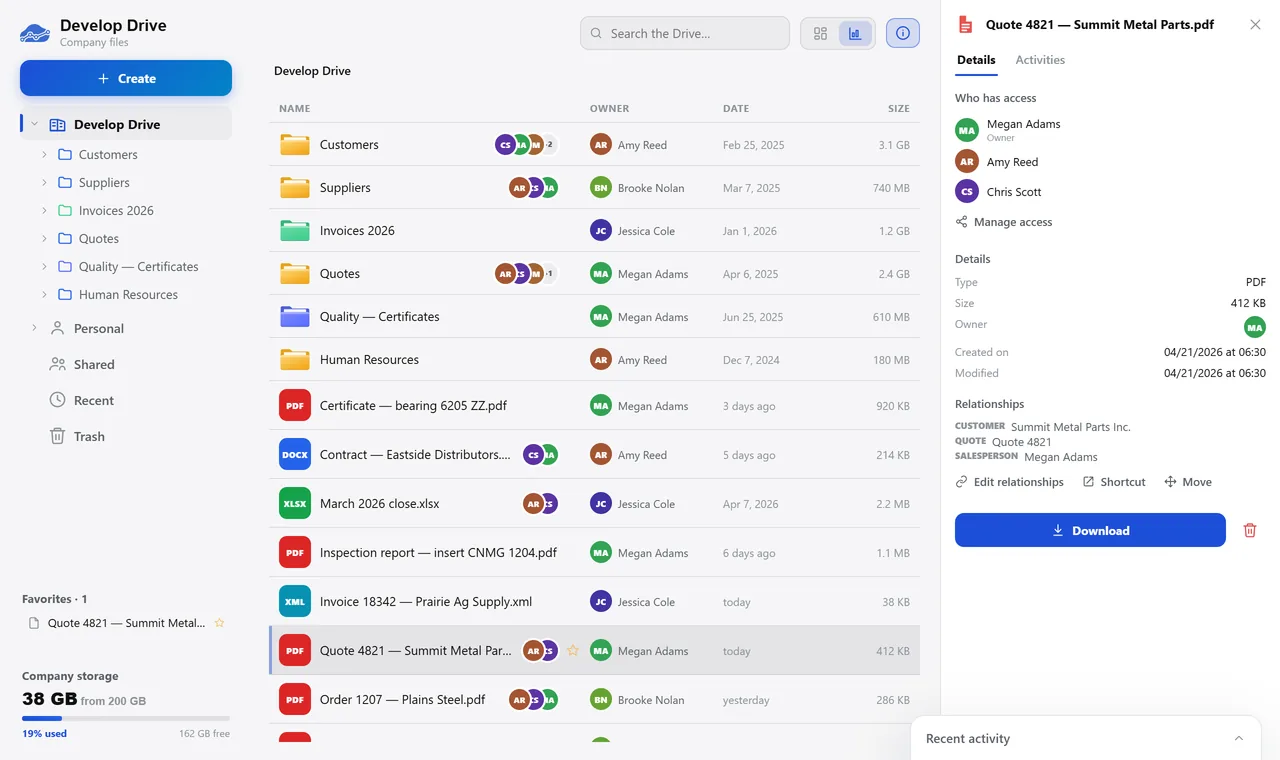Click the Develop Drive cloud logo
The width and height of the screenshot is (1280, 760).
[35, 33]
